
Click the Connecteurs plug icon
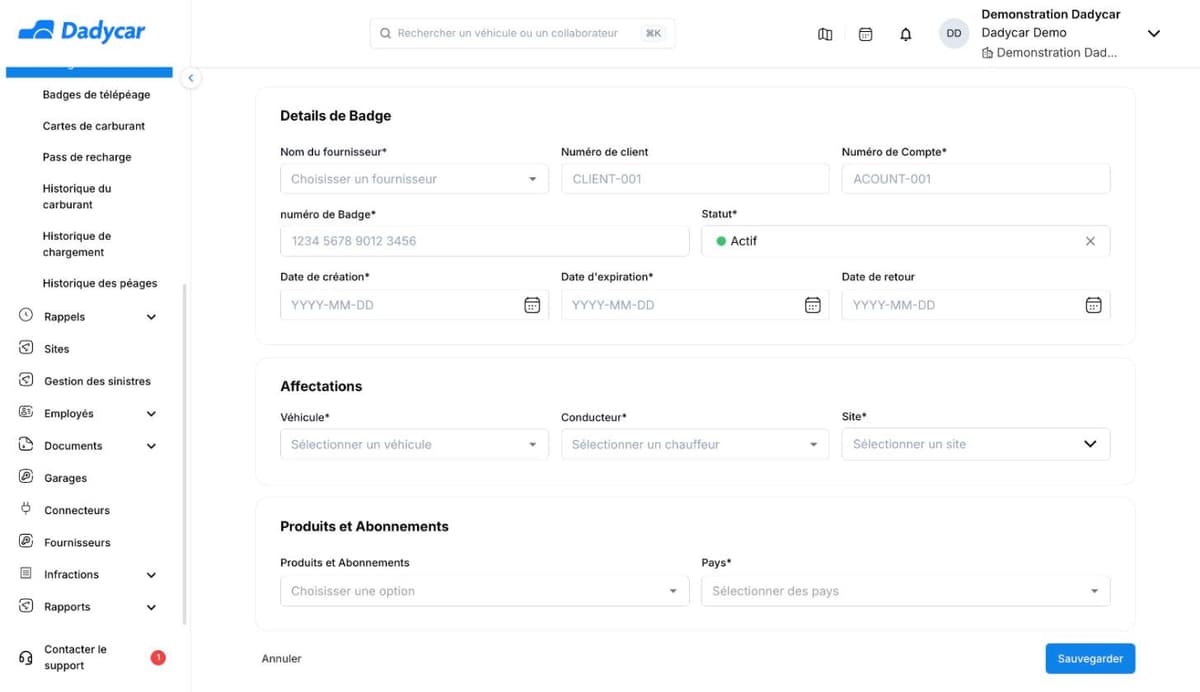click(x=26, y=509)
